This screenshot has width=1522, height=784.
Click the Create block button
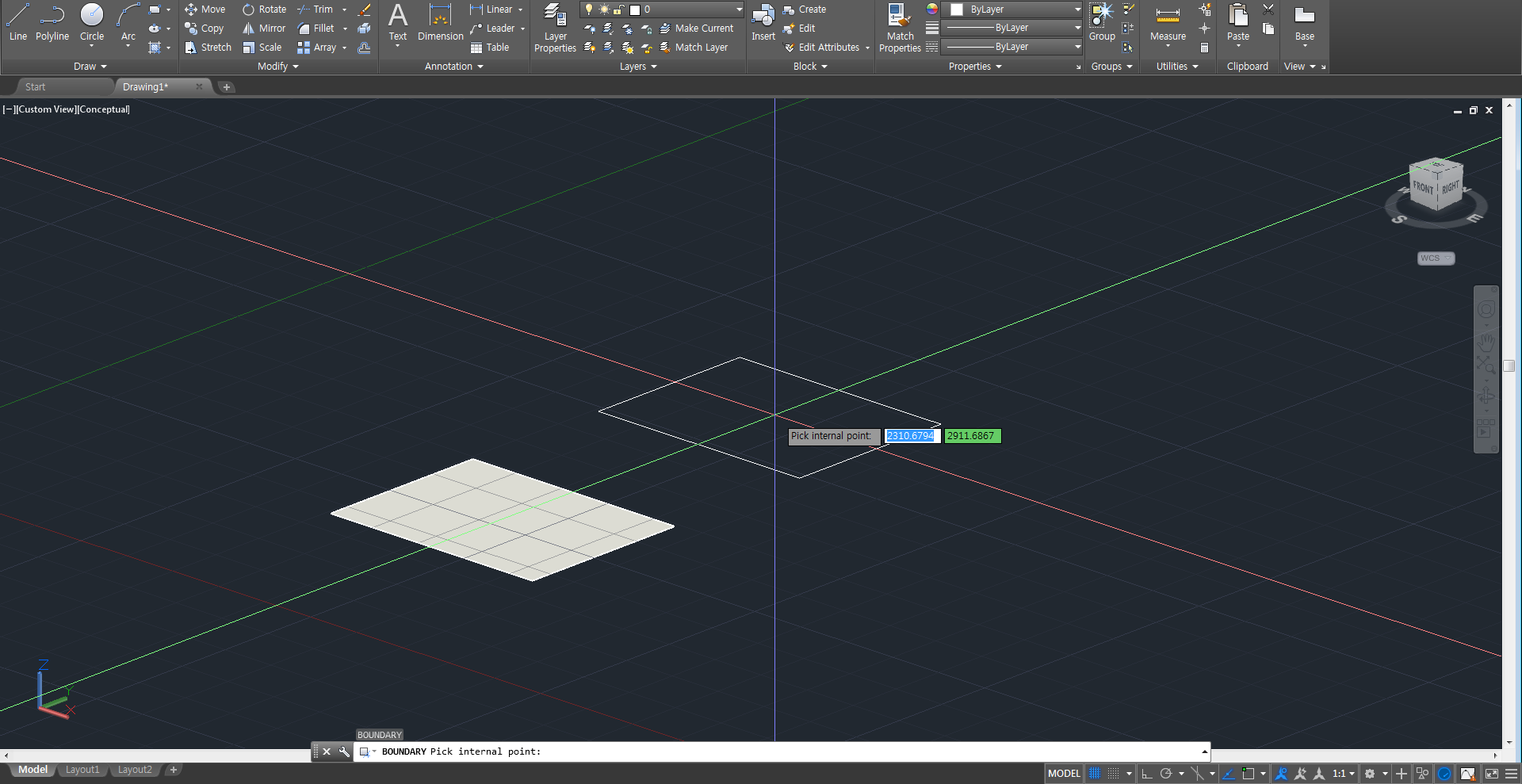[x=805, y=10]
